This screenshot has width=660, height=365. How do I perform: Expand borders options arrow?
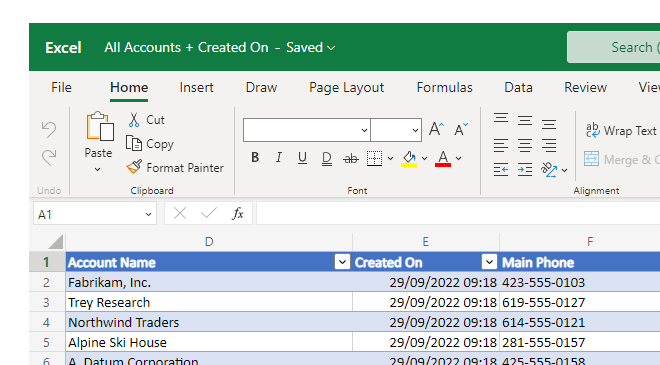click(390, 159)
